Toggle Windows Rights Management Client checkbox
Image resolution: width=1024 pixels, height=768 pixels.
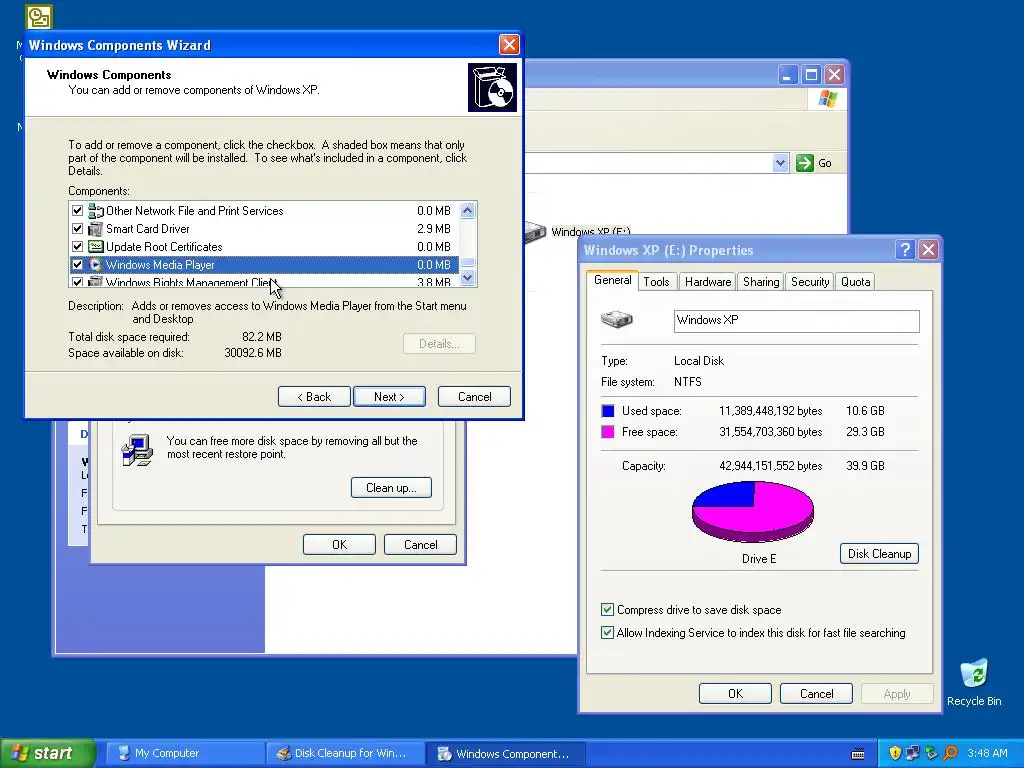pos(78,281)
